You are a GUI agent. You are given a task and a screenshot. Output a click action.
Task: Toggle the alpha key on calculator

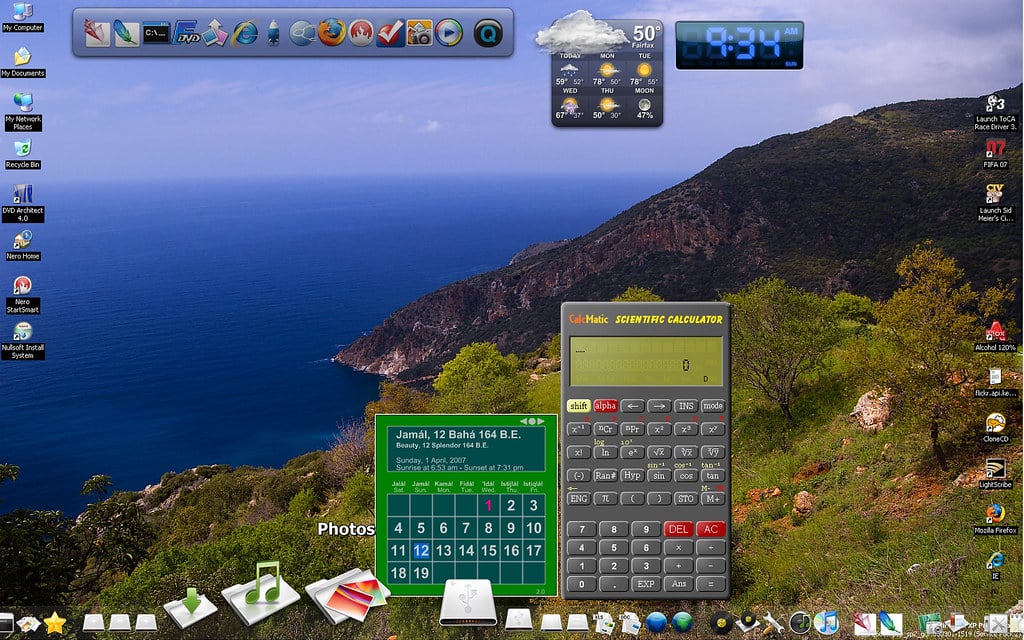click(x=605, y=406)
